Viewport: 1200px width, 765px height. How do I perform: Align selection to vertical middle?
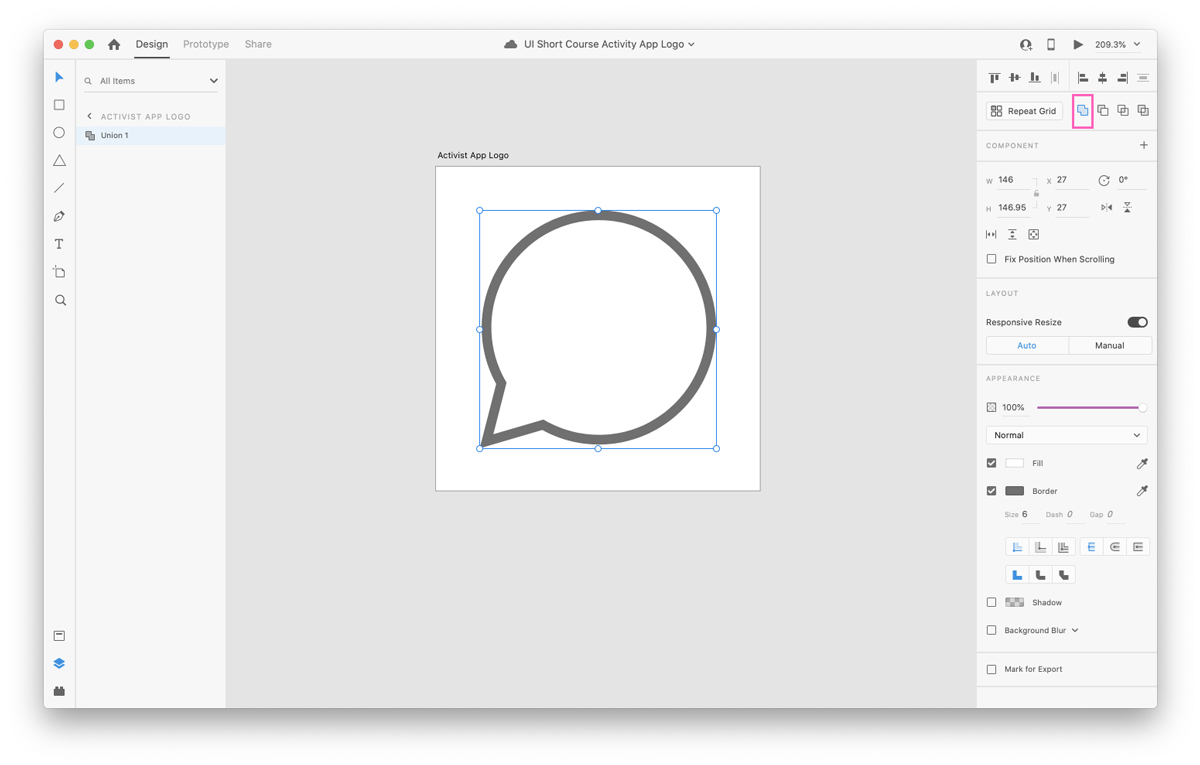[x=1014, y=78]
